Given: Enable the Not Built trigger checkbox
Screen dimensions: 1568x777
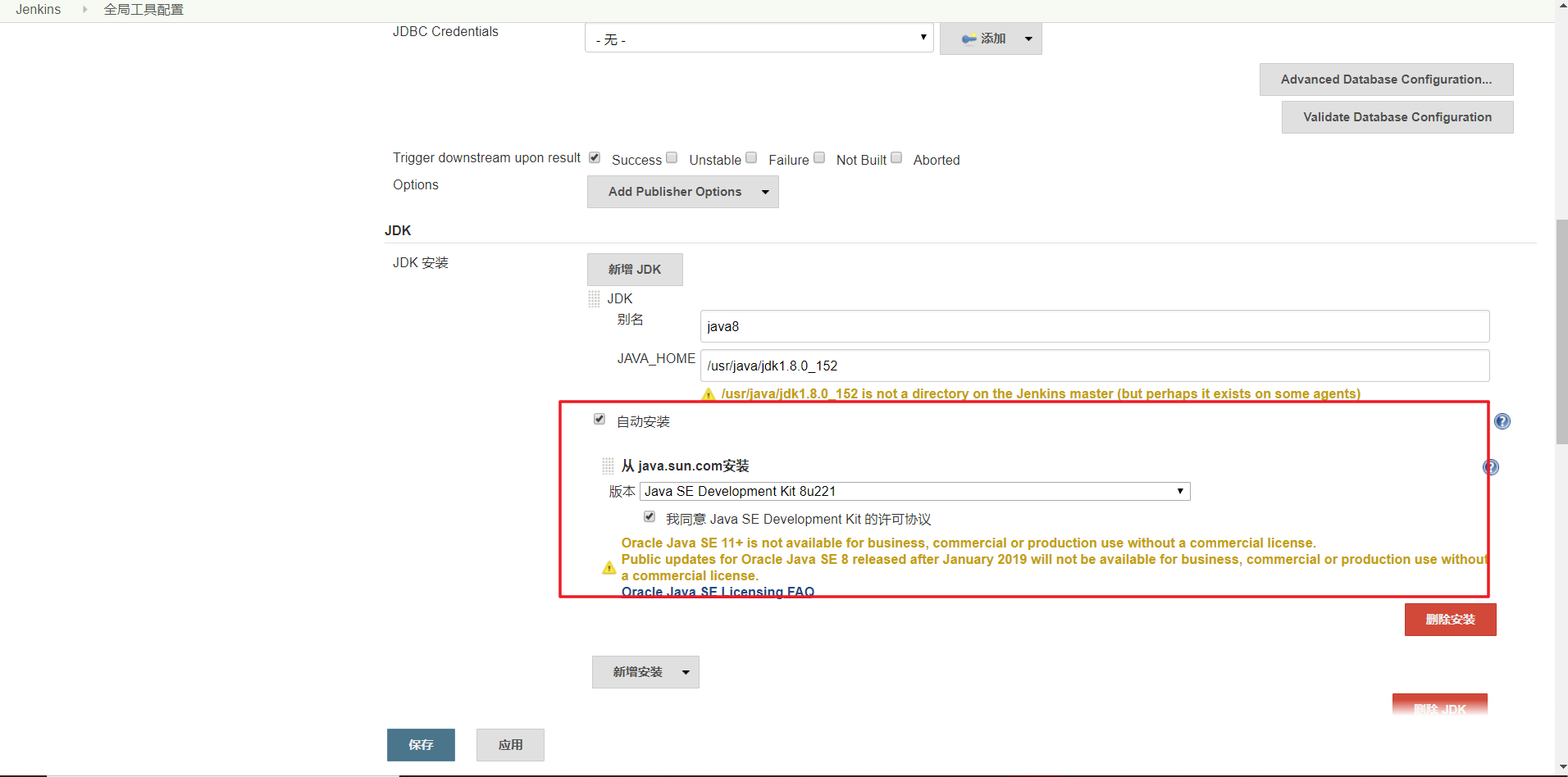Looking at the screenshot, I should point(819,157).
